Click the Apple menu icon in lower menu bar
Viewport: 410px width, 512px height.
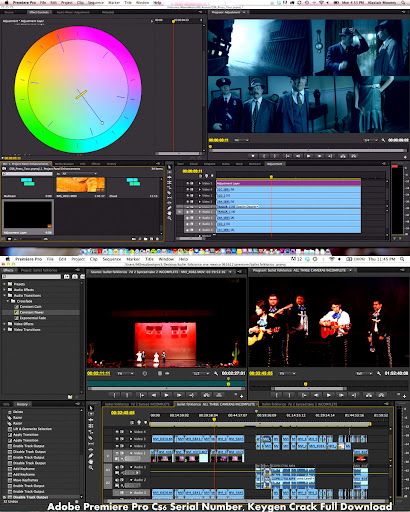[x=7, y=259]
